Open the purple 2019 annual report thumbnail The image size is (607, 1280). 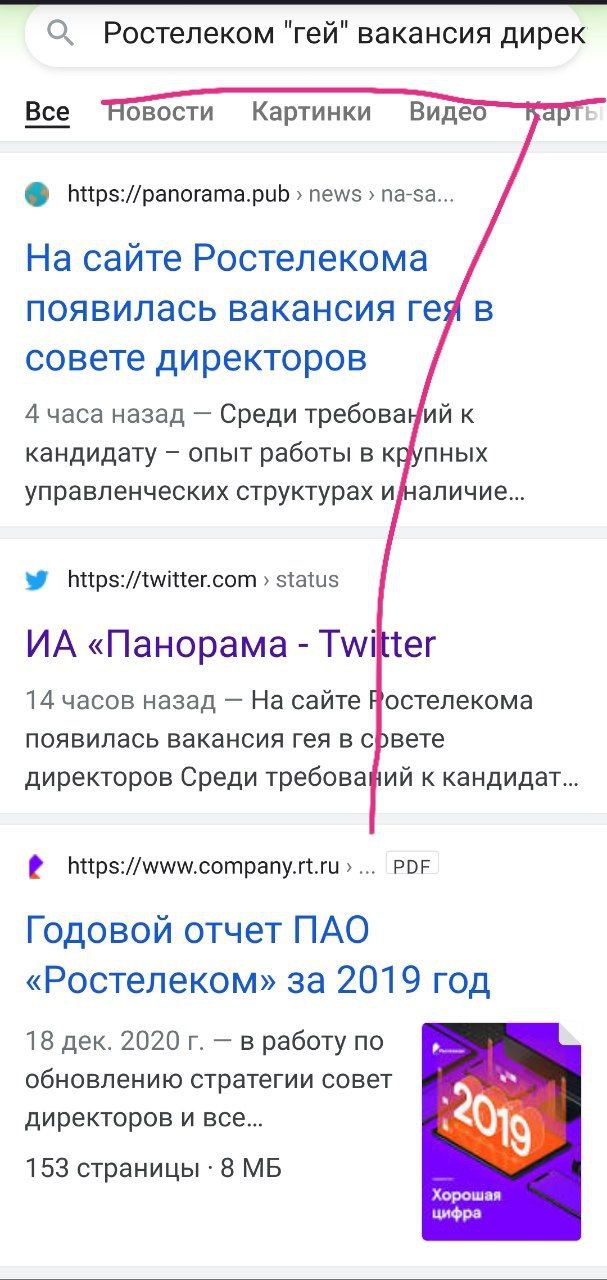click(x=501, y=1131)
